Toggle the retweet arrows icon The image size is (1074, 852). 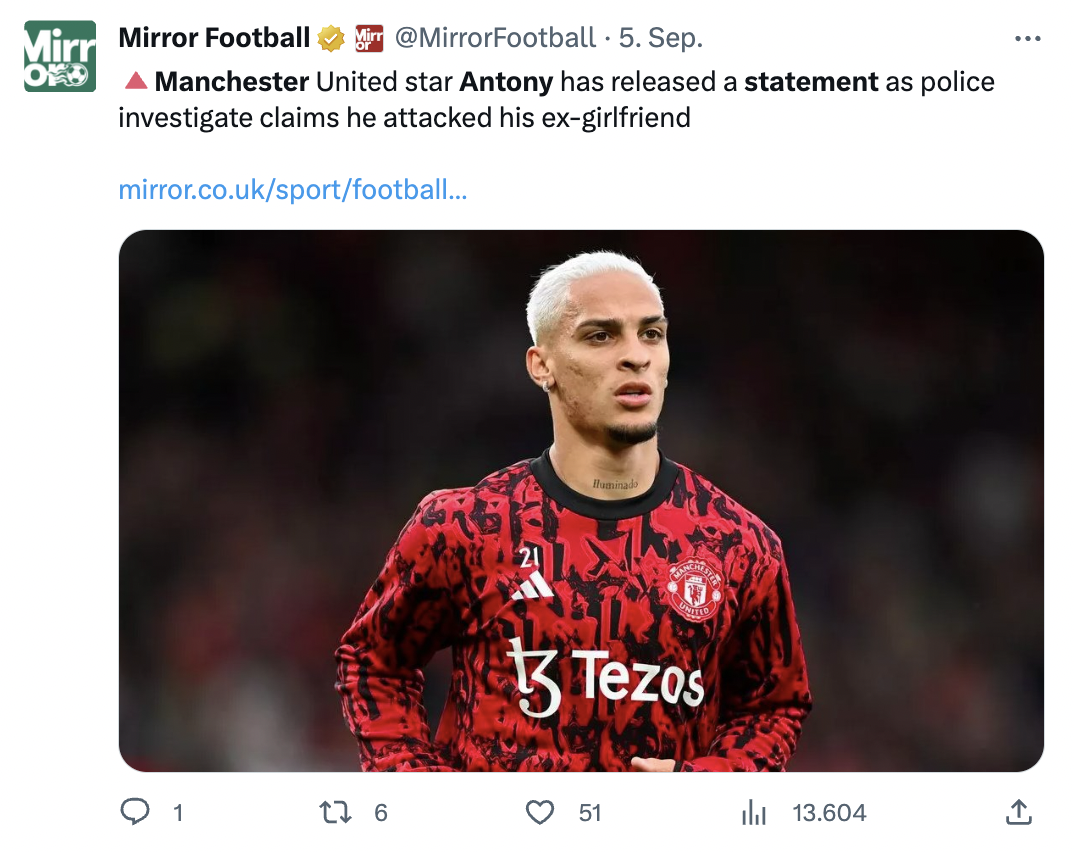[334, 812]
